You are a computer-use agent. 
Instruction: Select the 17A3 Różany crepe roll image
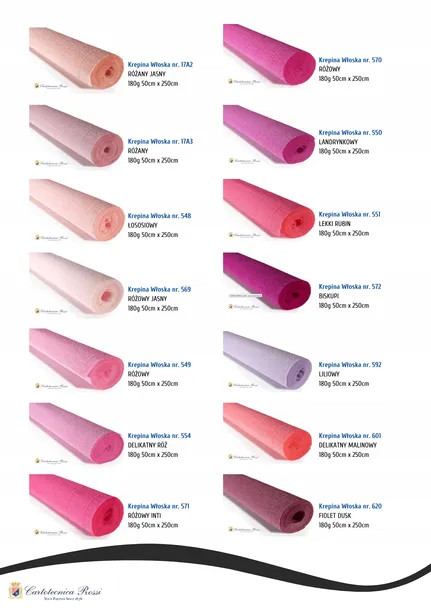point(76,136)
